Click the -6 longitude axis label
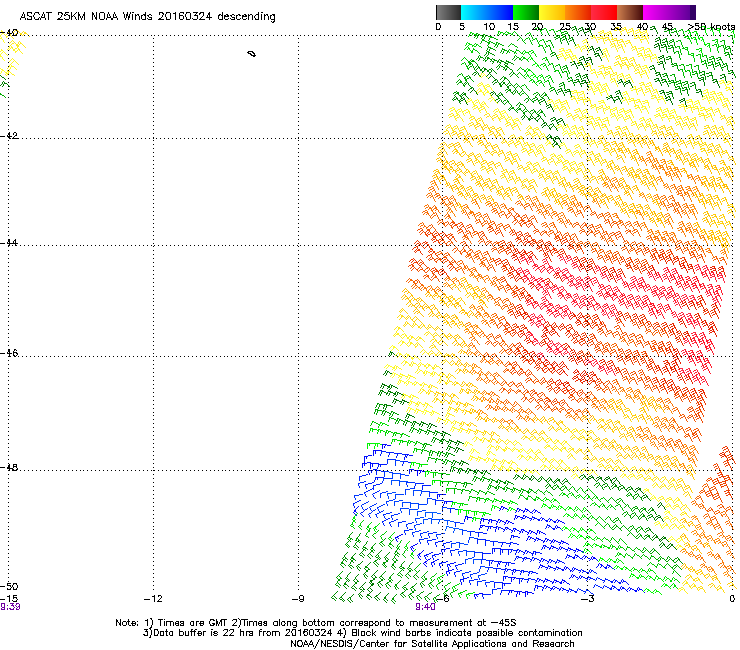The image size is (740, 650). point(442,599)
